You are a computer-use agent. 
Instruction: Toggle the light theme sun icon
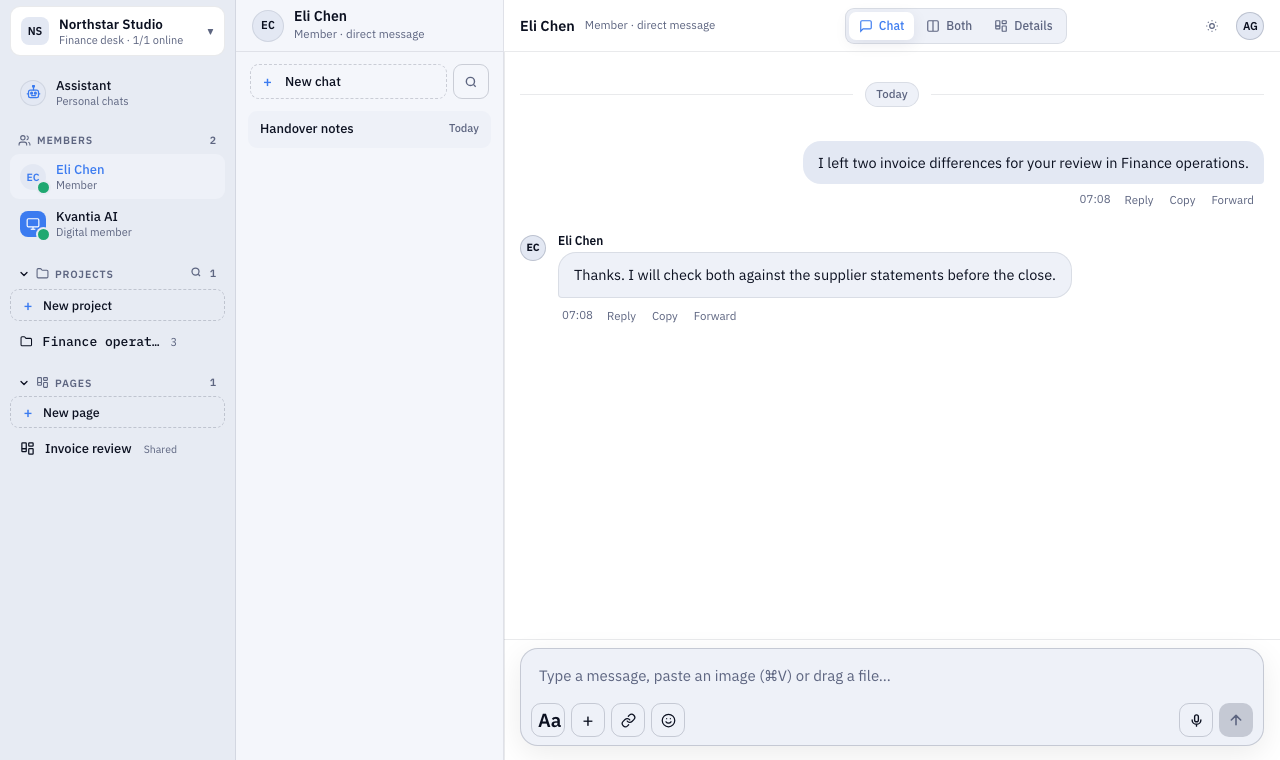tap(1212, 26)
